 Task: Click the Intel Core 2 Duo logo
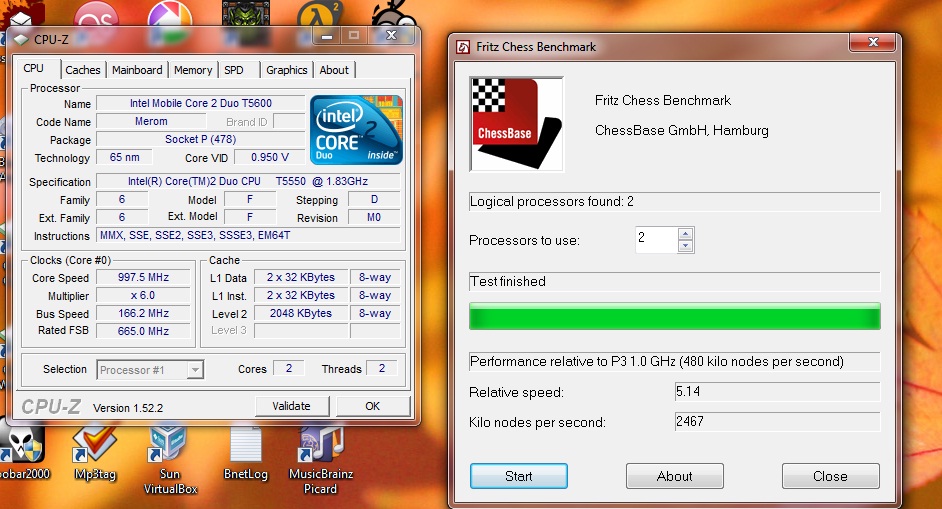pyautogui.click(x=356, y=130)
